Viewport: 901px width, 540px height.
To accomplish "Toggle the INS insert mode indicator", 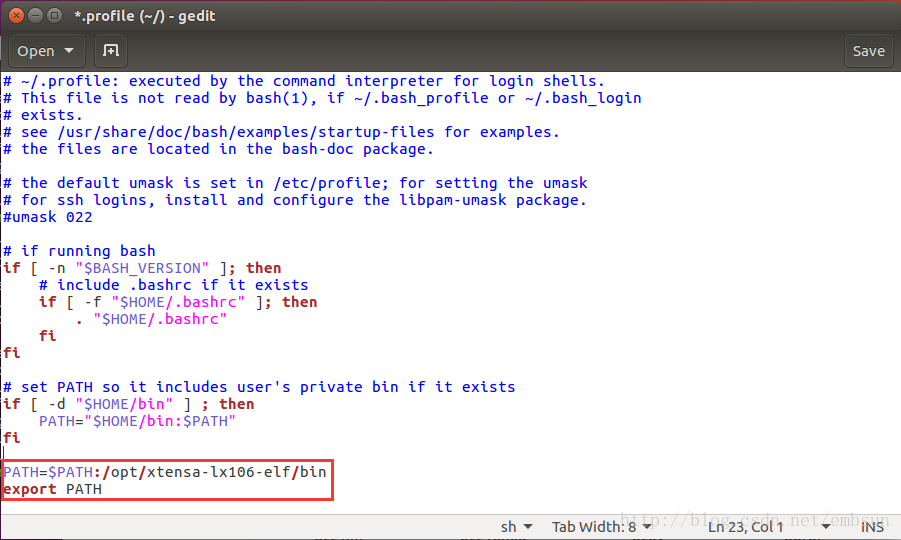I will [x=872, y=527].
